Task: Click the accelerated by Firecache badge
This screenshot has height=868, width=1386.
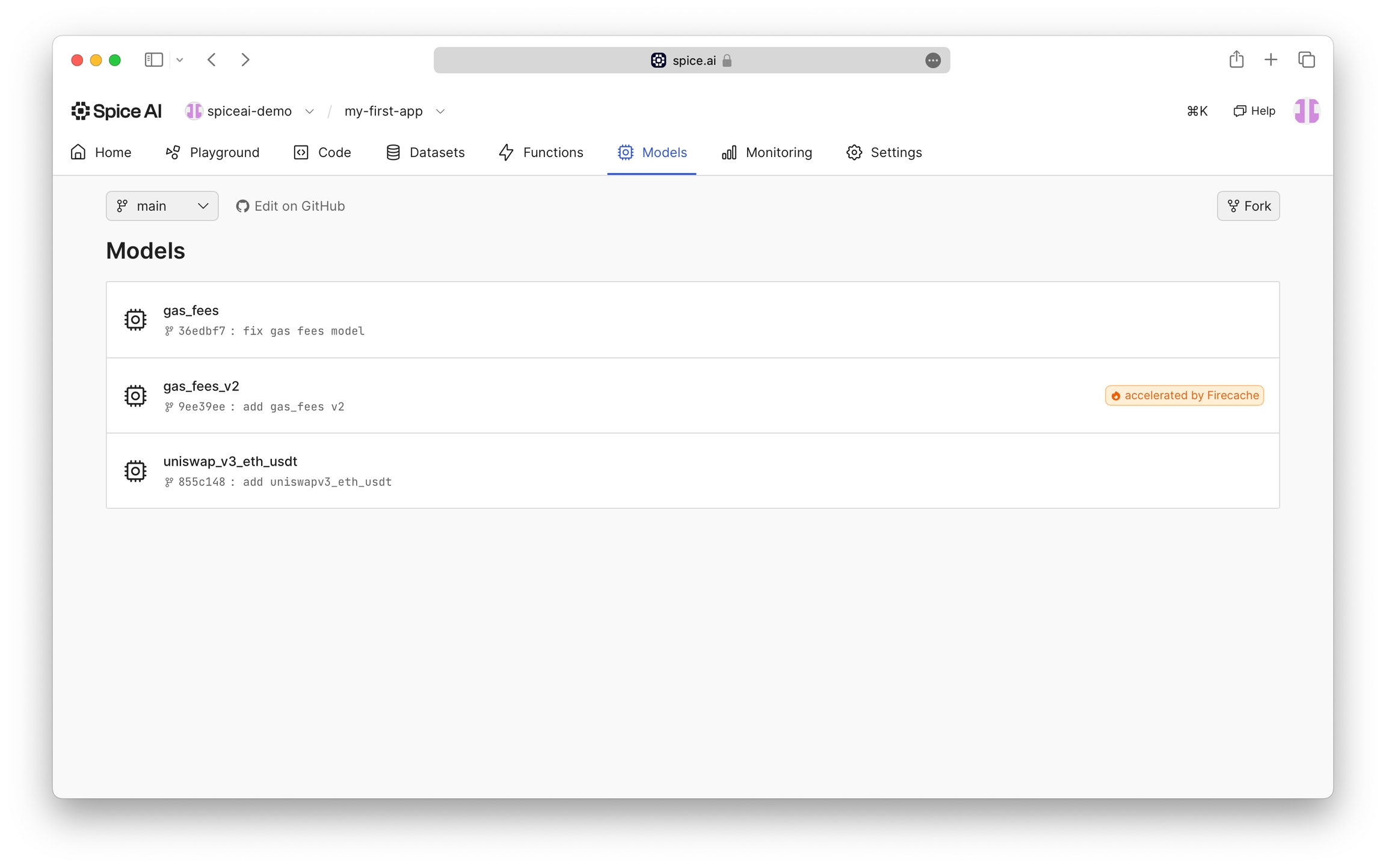Action: [1184, 395]
